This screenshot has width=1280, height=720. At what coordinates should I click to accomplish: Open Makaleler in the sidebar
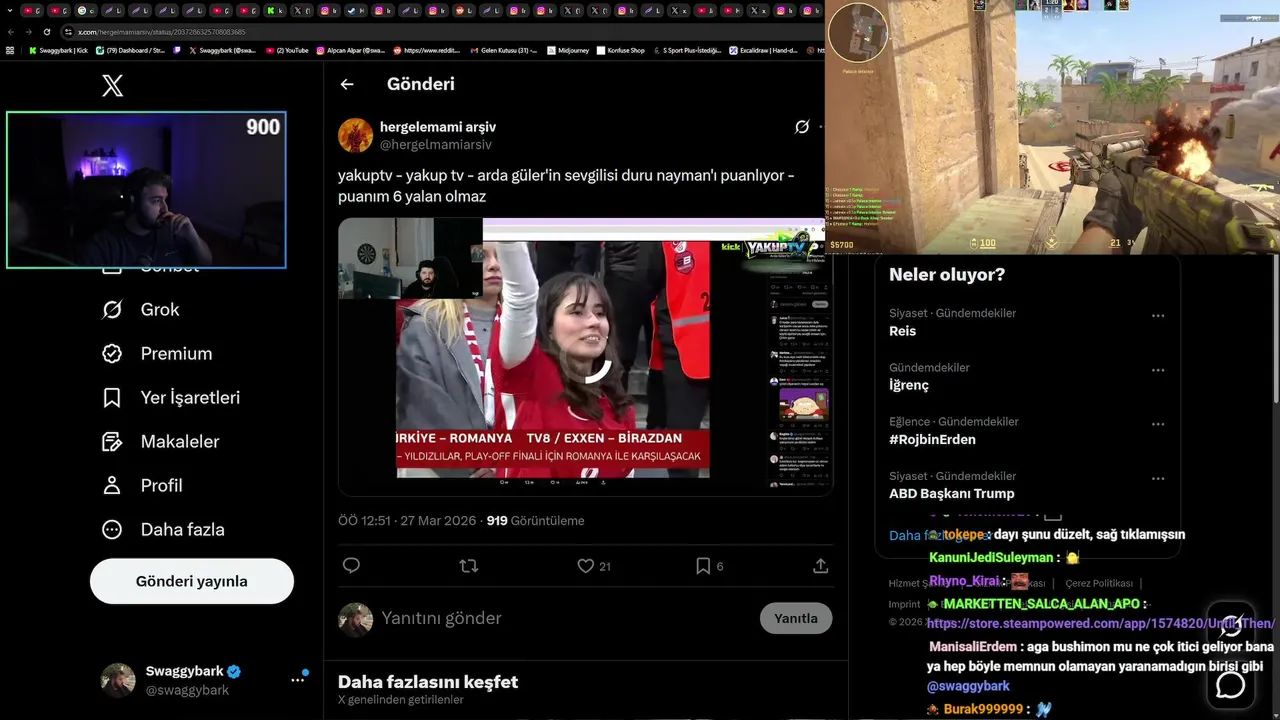[161, 442]
